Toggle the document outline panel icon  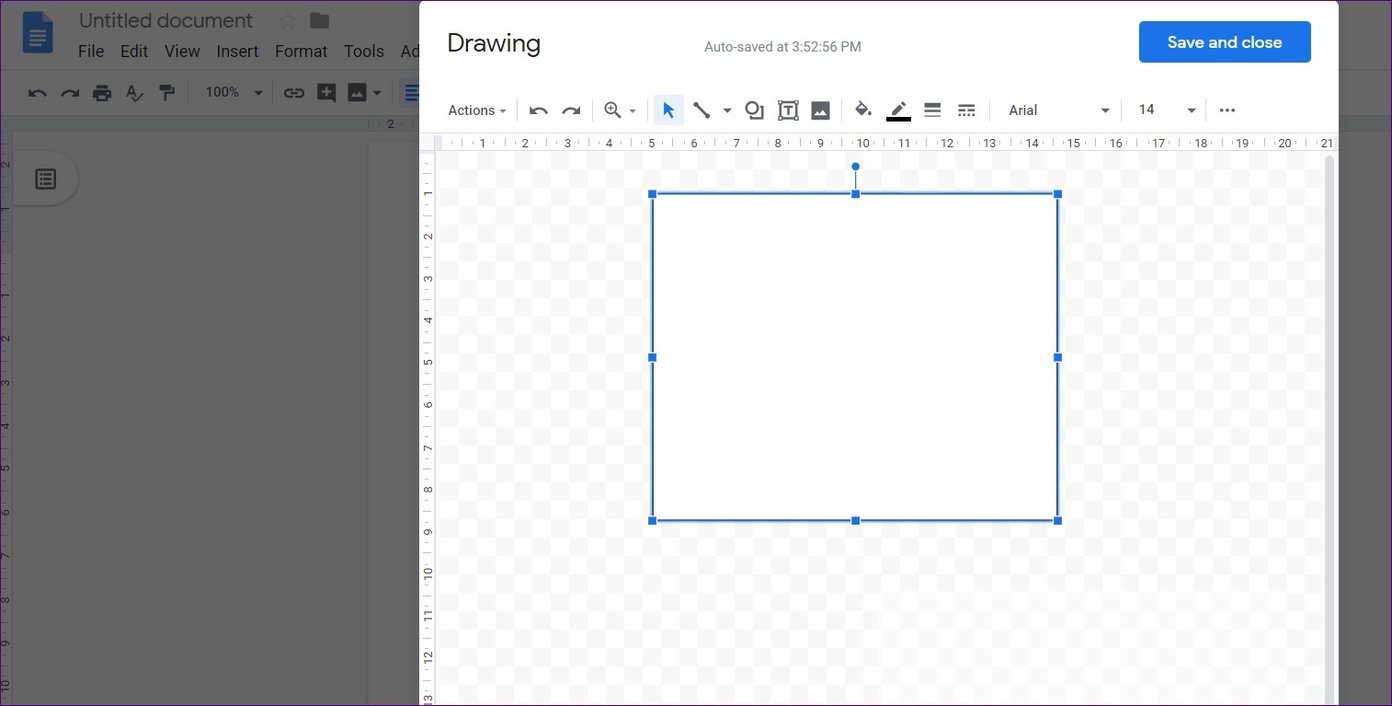[x=46, y=179]
